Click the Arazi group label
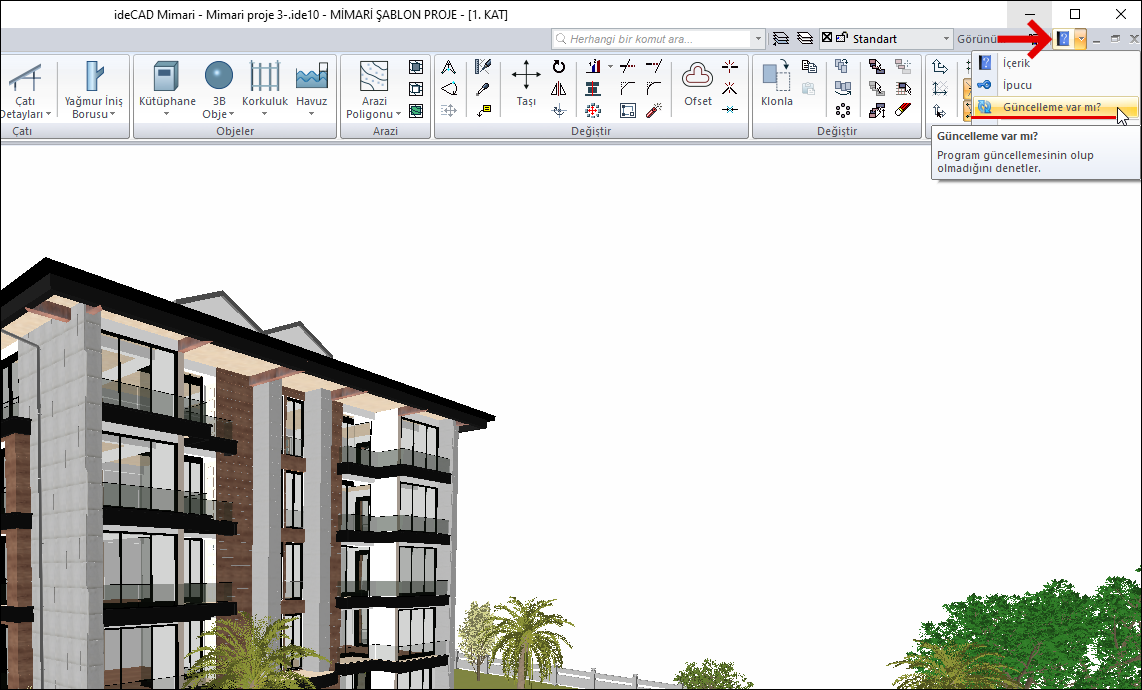This screenshot has height=690, width=1142. point(385,131)
